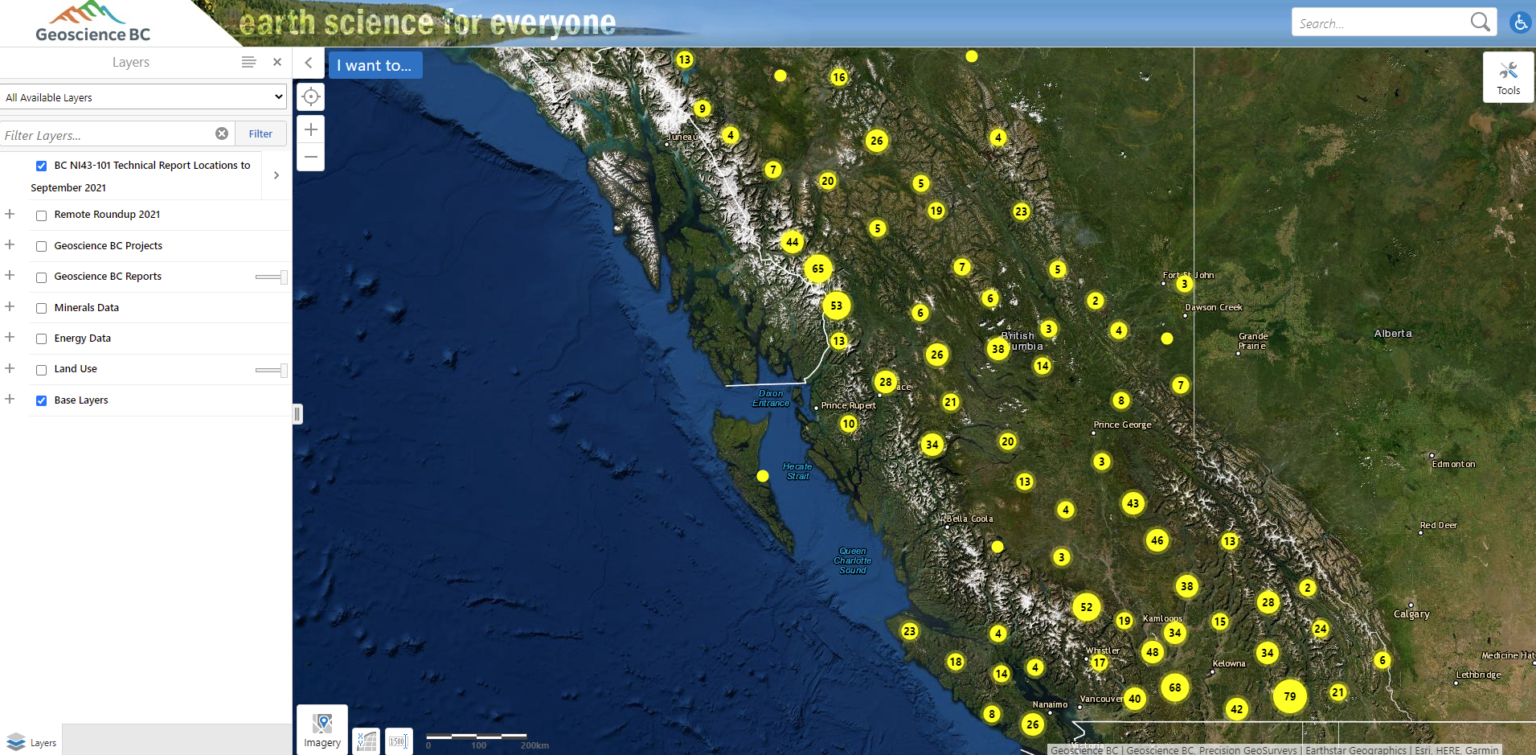Open the All Available Layers dropdown
This screenshot has width=1536, height=755.
coord(143,96)
